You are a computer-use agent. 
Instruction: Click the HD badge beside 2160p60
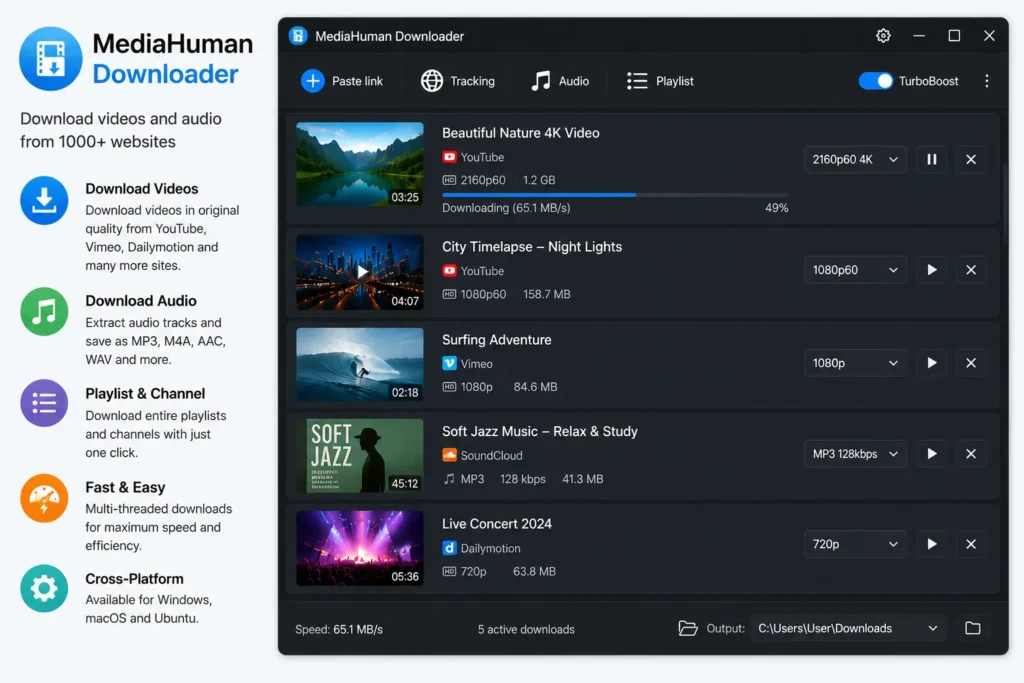tap(449, 180)
